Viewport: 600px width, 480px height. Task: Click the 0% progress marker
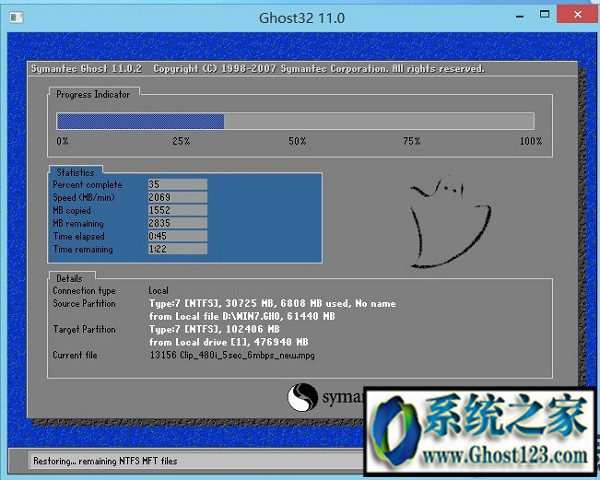[62, 141]
